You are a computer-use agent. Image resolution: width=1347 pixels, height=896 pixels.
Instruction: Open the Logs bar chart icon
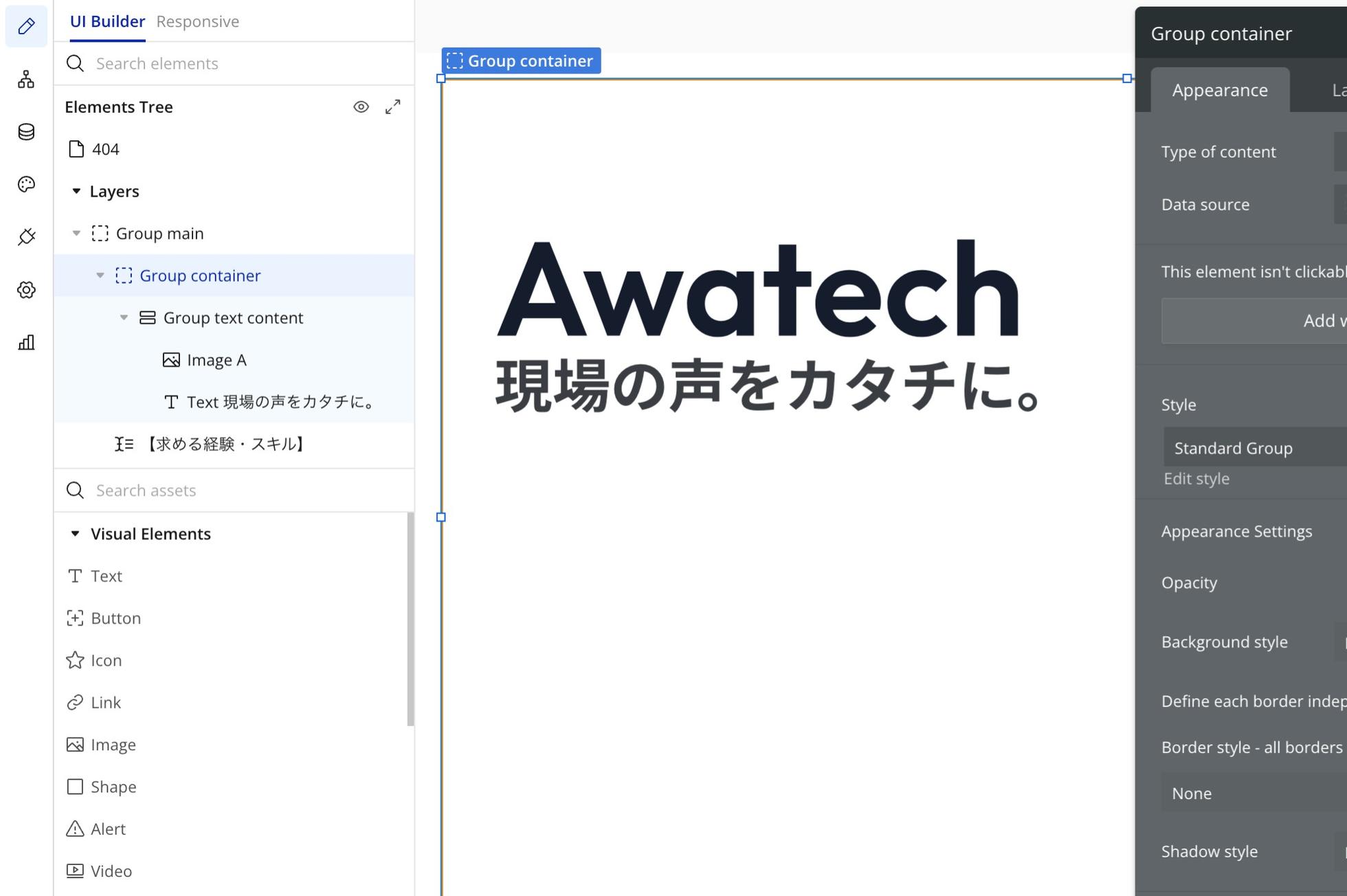coord(26,342)
